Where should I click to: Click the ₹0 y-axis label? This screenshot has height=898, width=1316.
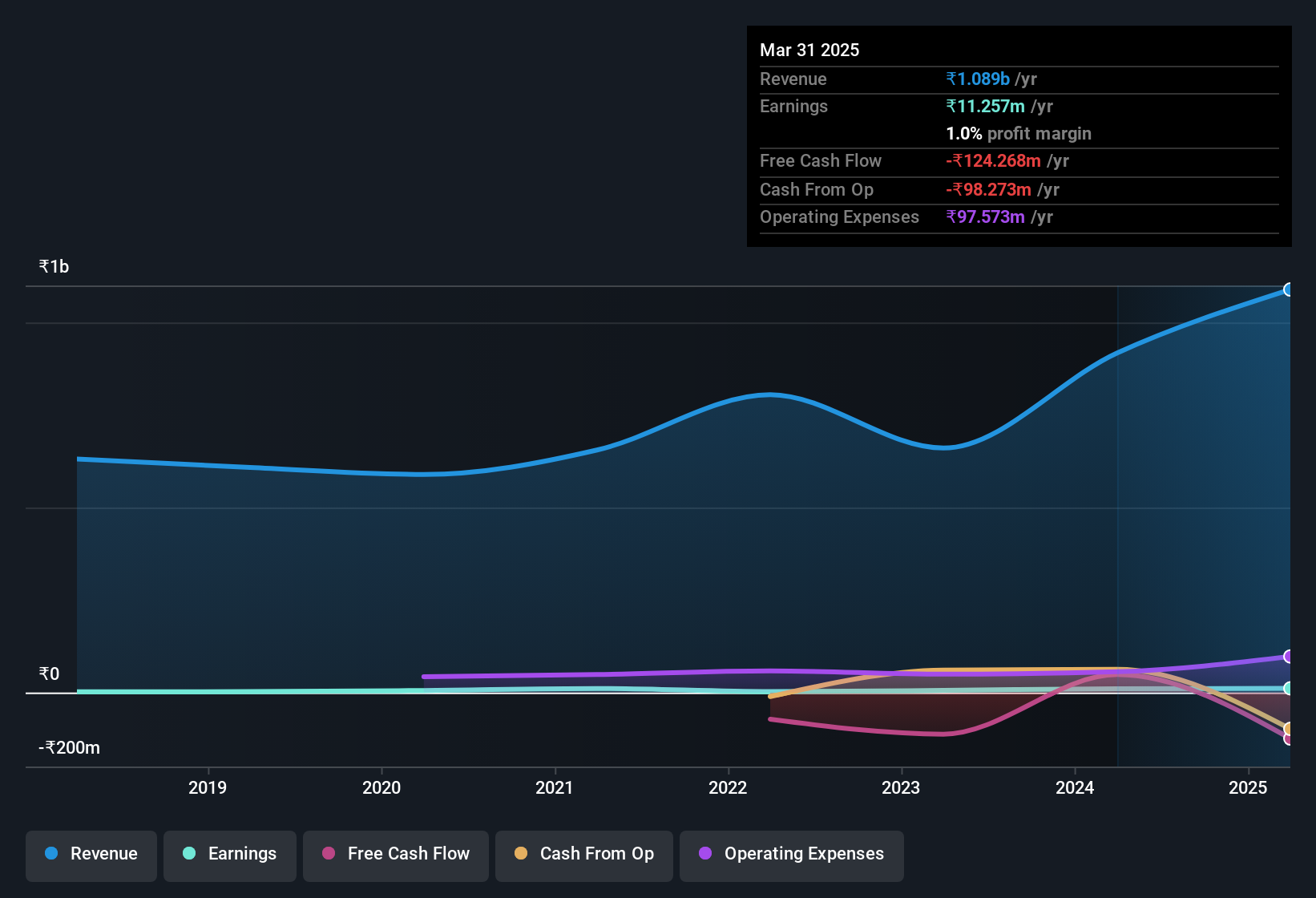pyautogui.click(x=49, y=673)
